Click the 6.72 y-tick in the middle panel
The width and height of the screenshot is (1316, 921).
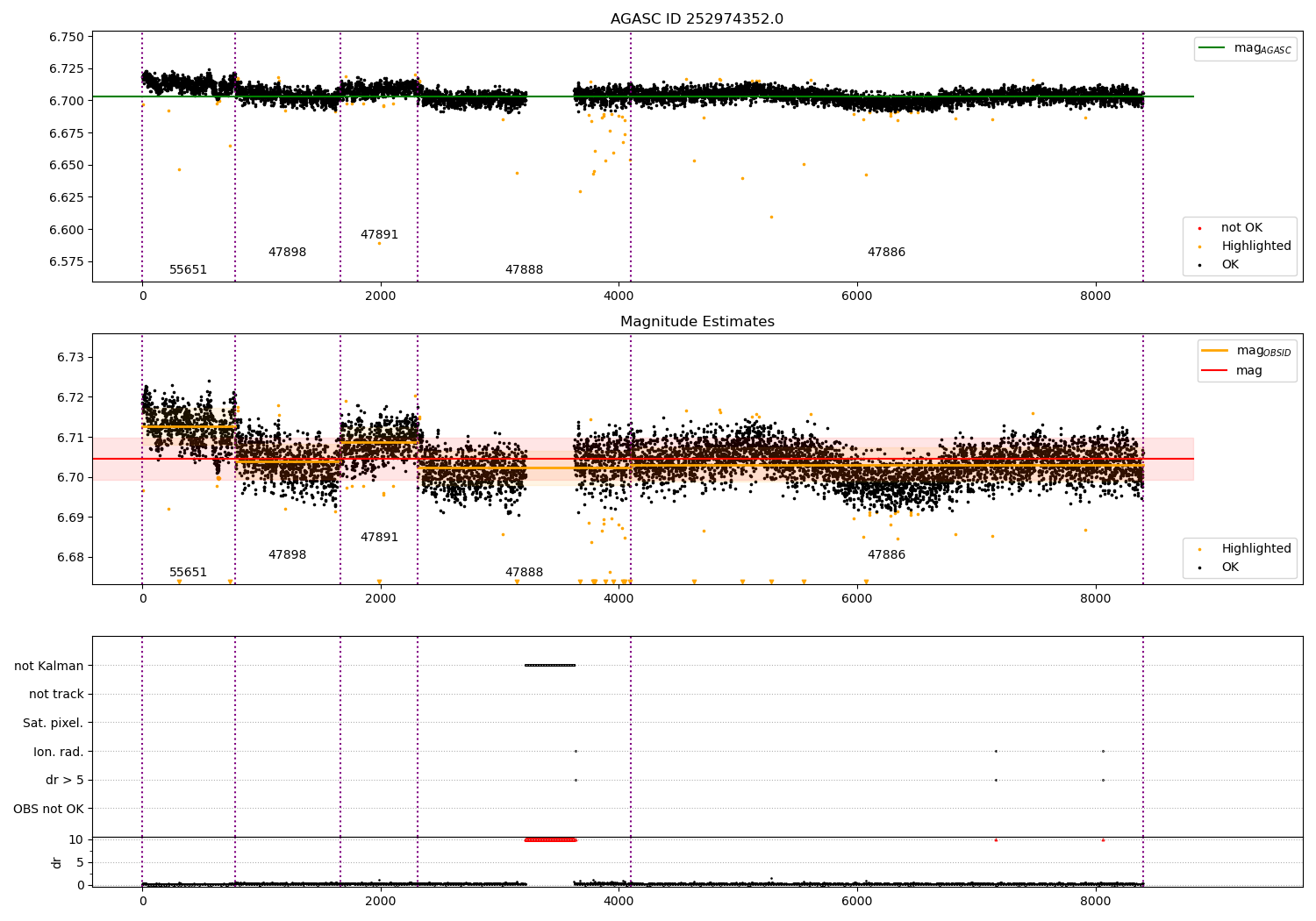tap(70, 397)
